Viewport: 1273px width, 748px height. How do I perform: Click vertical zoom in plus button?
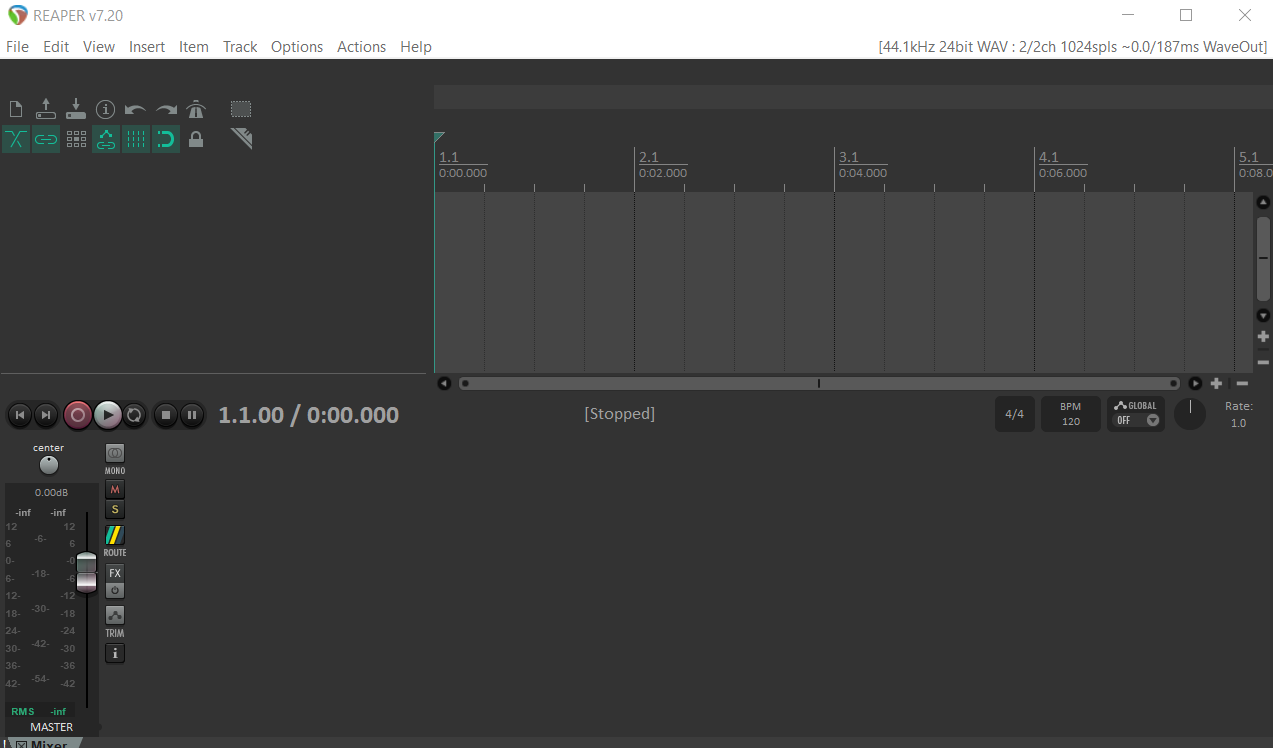pyautogui.click(x=1263, y=337)
